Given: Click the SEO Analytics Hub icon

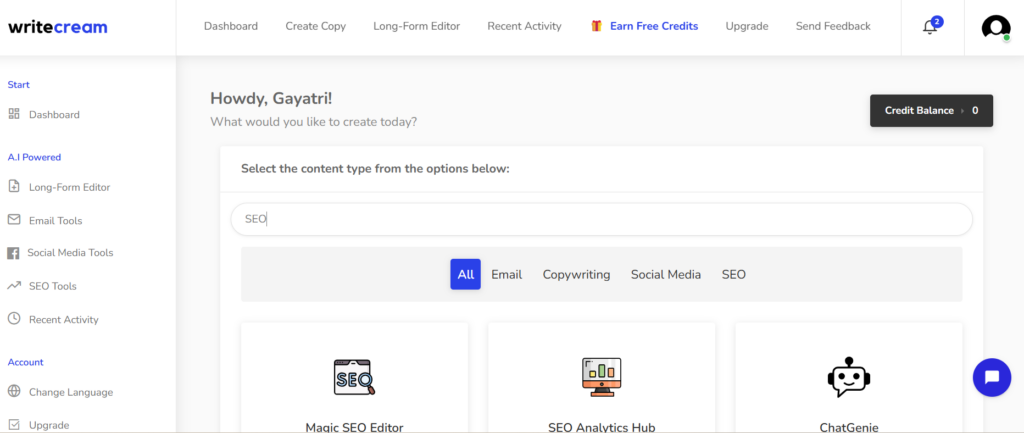Looking at the screenshot, I should 601,376.
